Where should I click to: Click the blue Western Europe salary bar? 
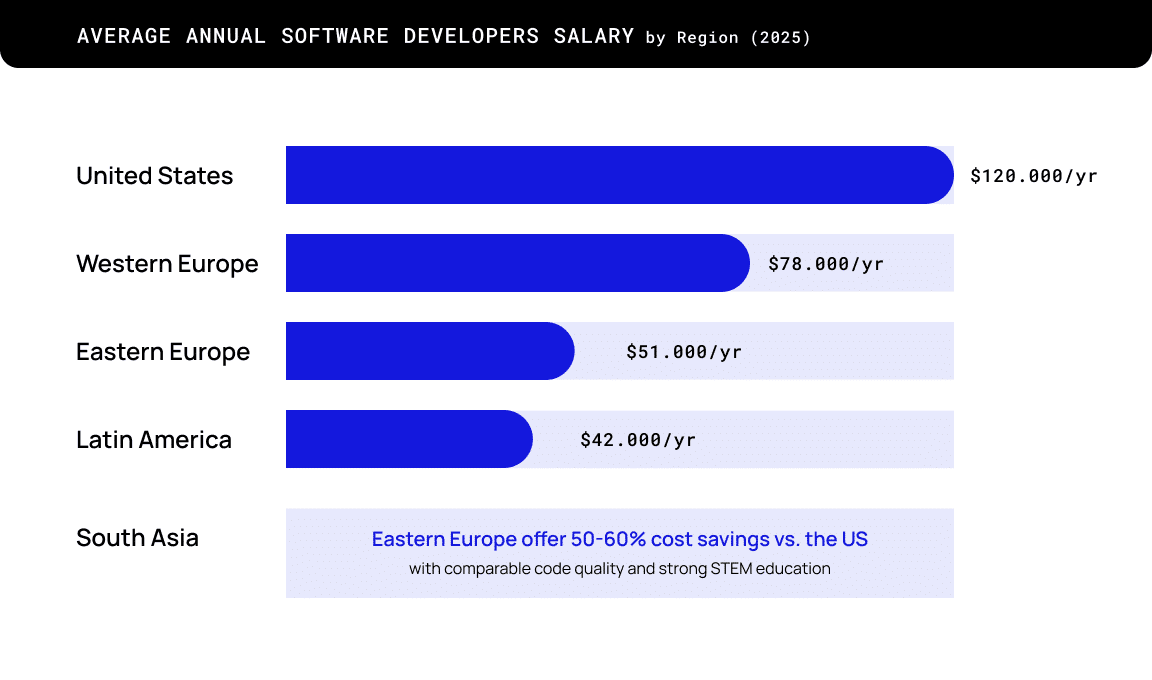(518, 263)
